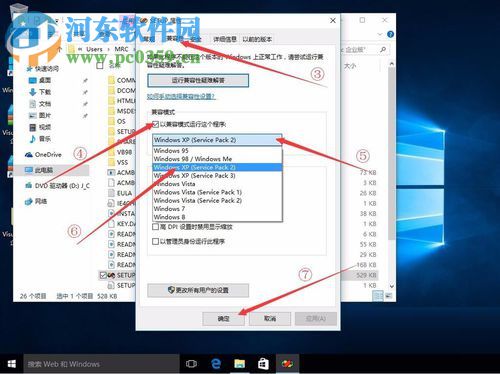Select the VSS folder in file list
Image resolution: width=500 pixels, height=374 pixels.
tap(118, 162)
